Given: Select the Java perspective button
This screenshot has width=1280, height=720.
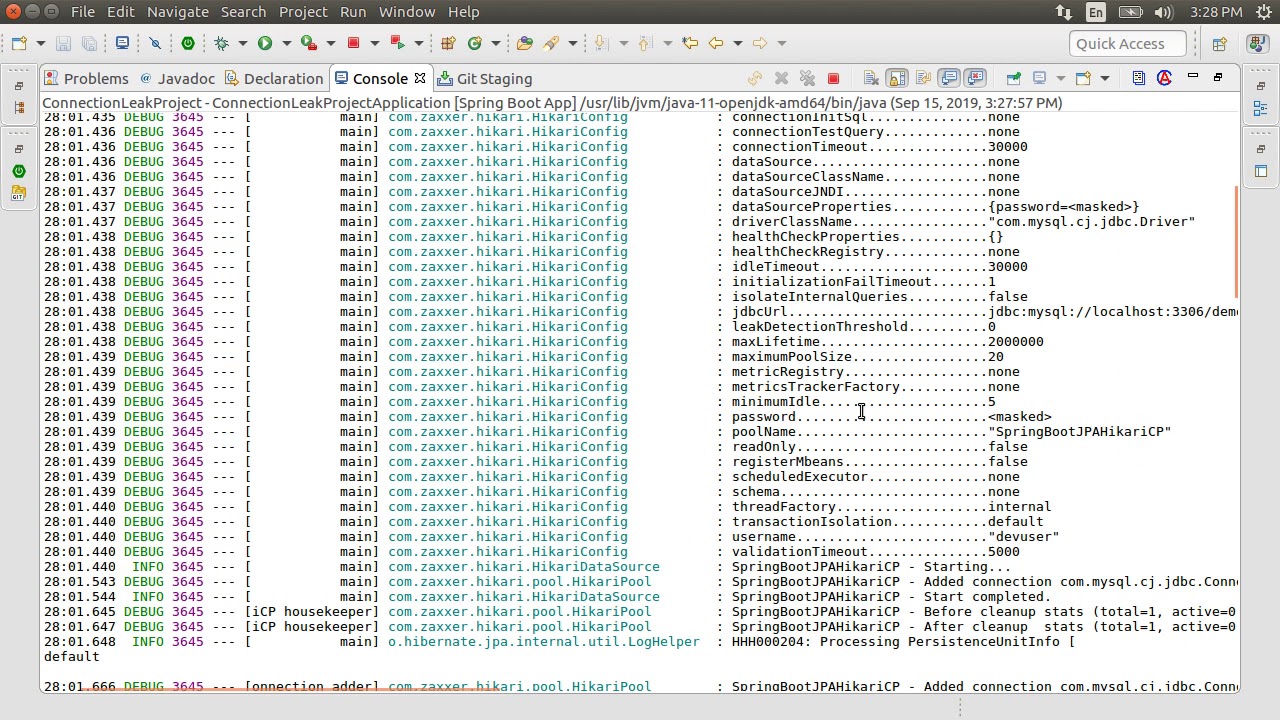Looking at the screenshot, I should [x=1257, y=43].
